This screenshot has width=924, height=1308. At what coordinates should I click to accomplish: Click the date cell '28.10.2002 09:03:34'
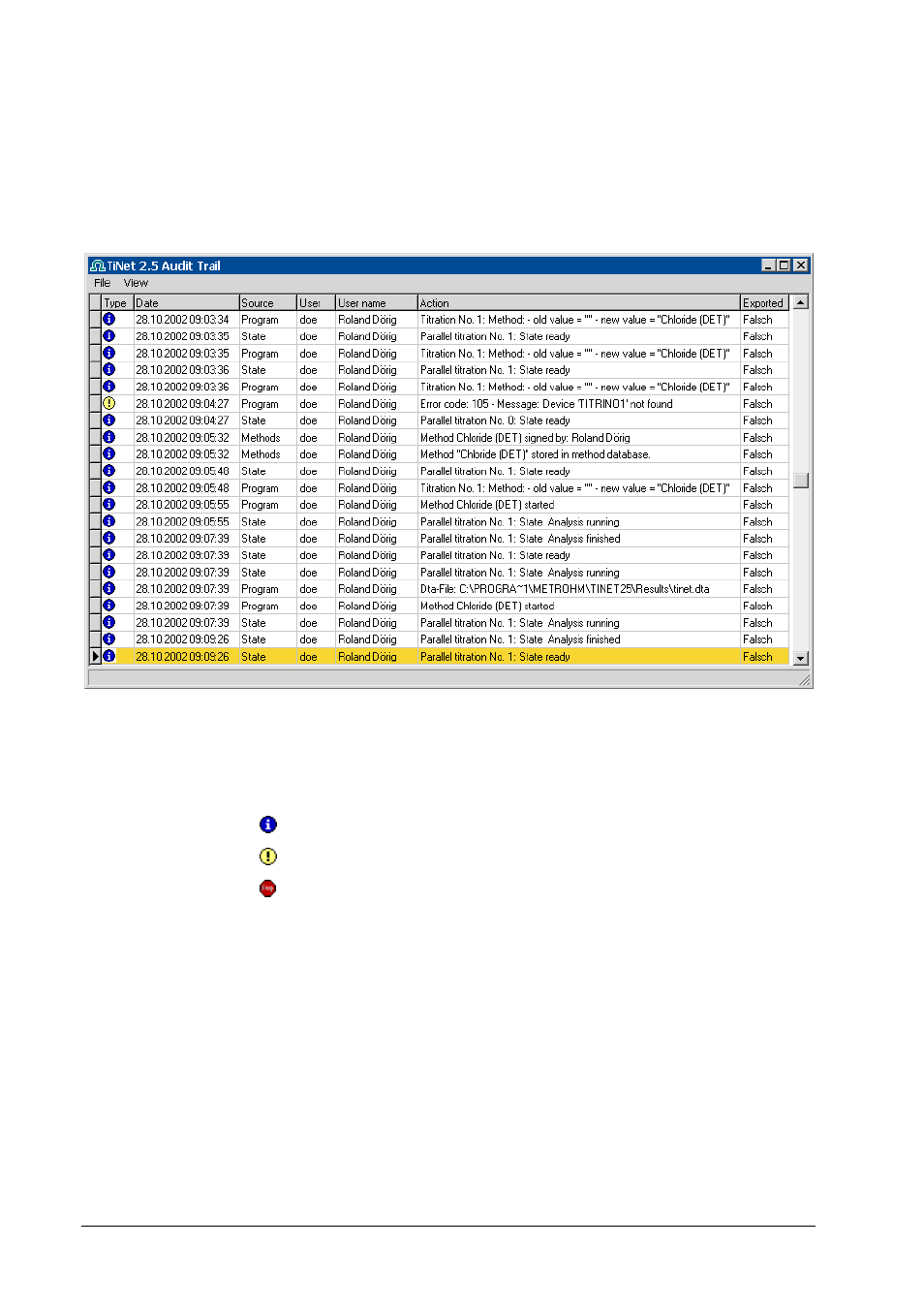point(185,319)
